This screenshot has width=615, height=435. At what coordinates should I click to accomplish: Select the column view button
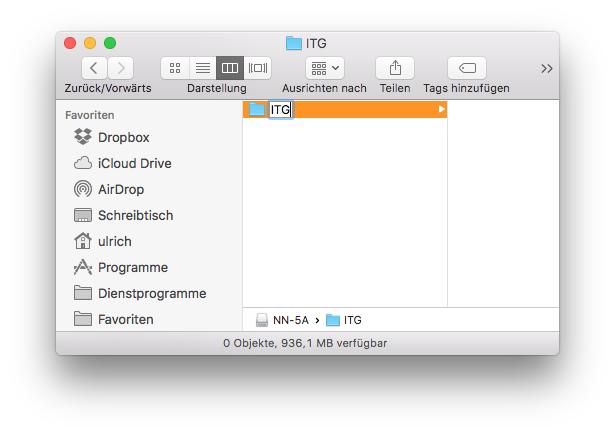tap(230, 68)
